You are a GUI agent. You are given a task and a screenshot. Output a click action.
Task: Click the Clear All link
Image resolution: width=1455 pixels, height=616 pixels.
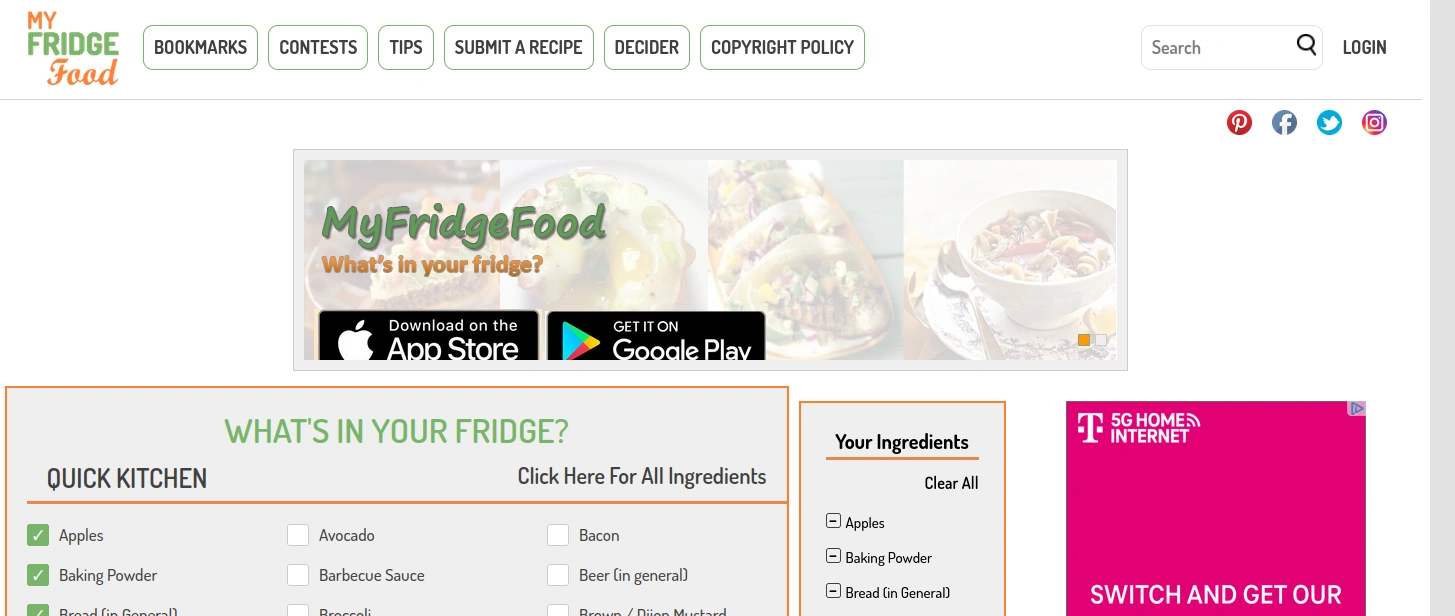click(x=951, y=483)
